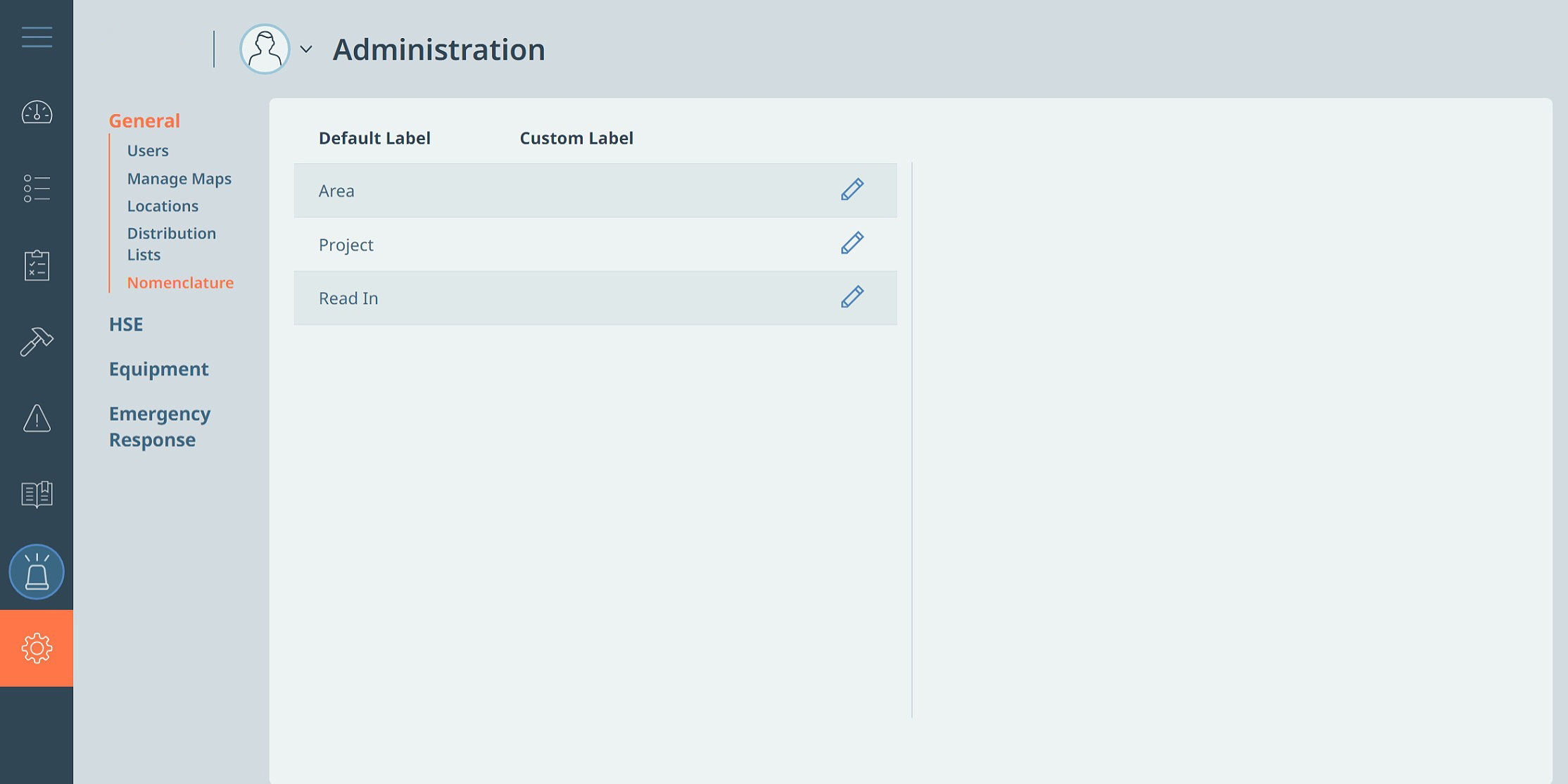The height and width of the screenshot is (784, 1568).
Task: Open the task list icon in sidebar
Action: [37, 189]
